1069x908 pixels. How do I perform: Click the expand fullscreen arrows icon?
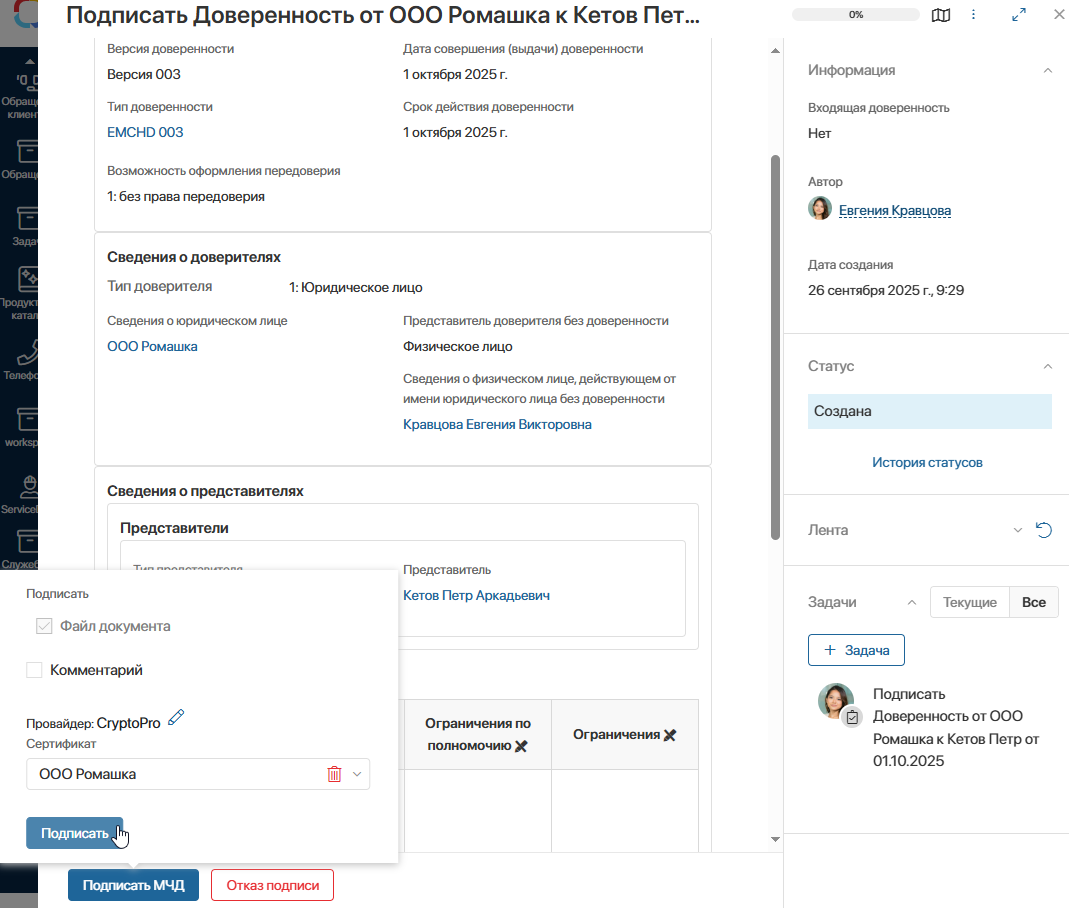(1019, 15)
